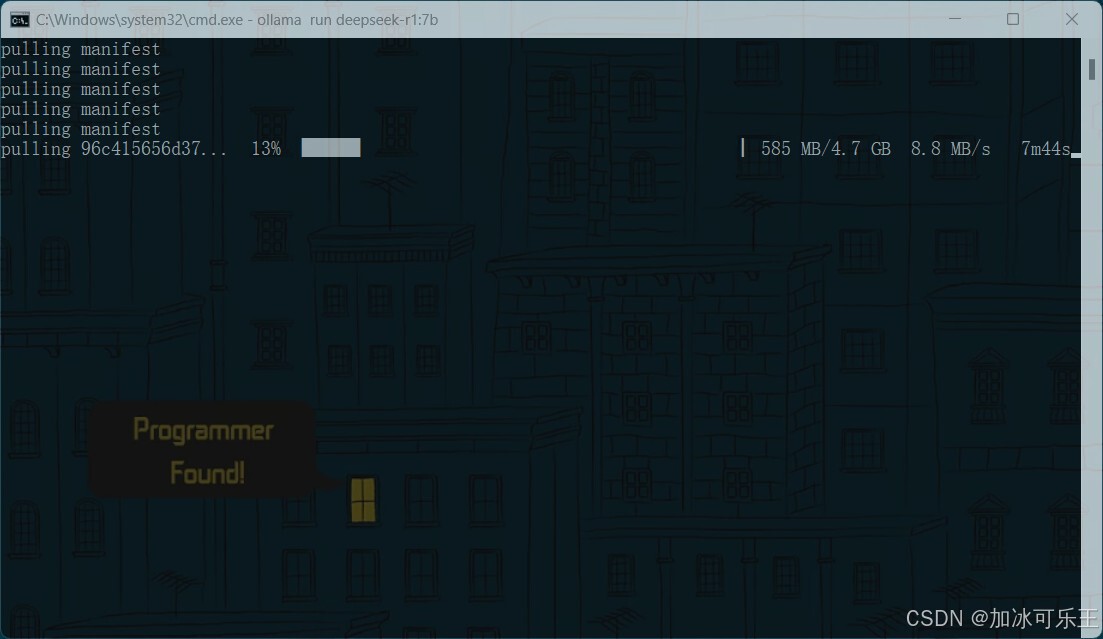The image size is (1103, 639).
Task: Maximize the cmd.exe window
Action: click(1013, 19)
